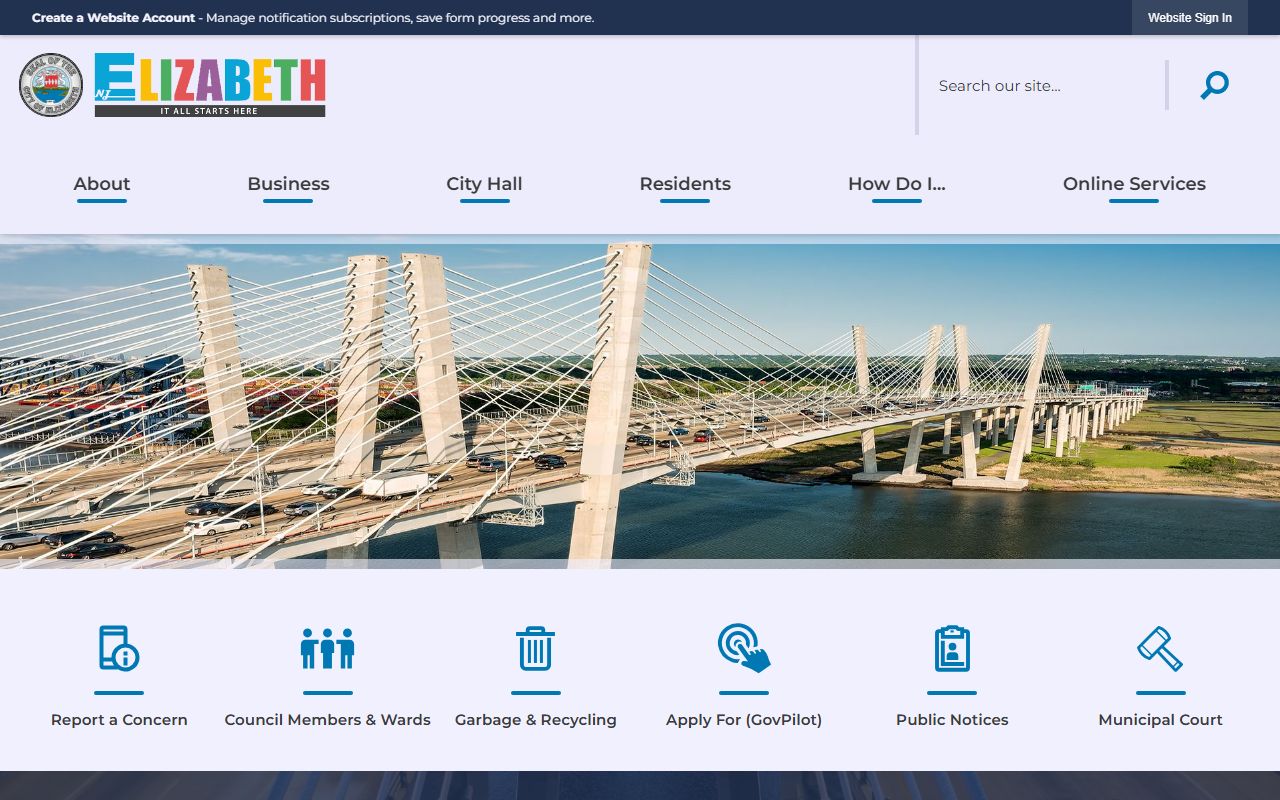Click the Elizabeth NJ colorful logo
1280x800 pixels.
(210, 85)
